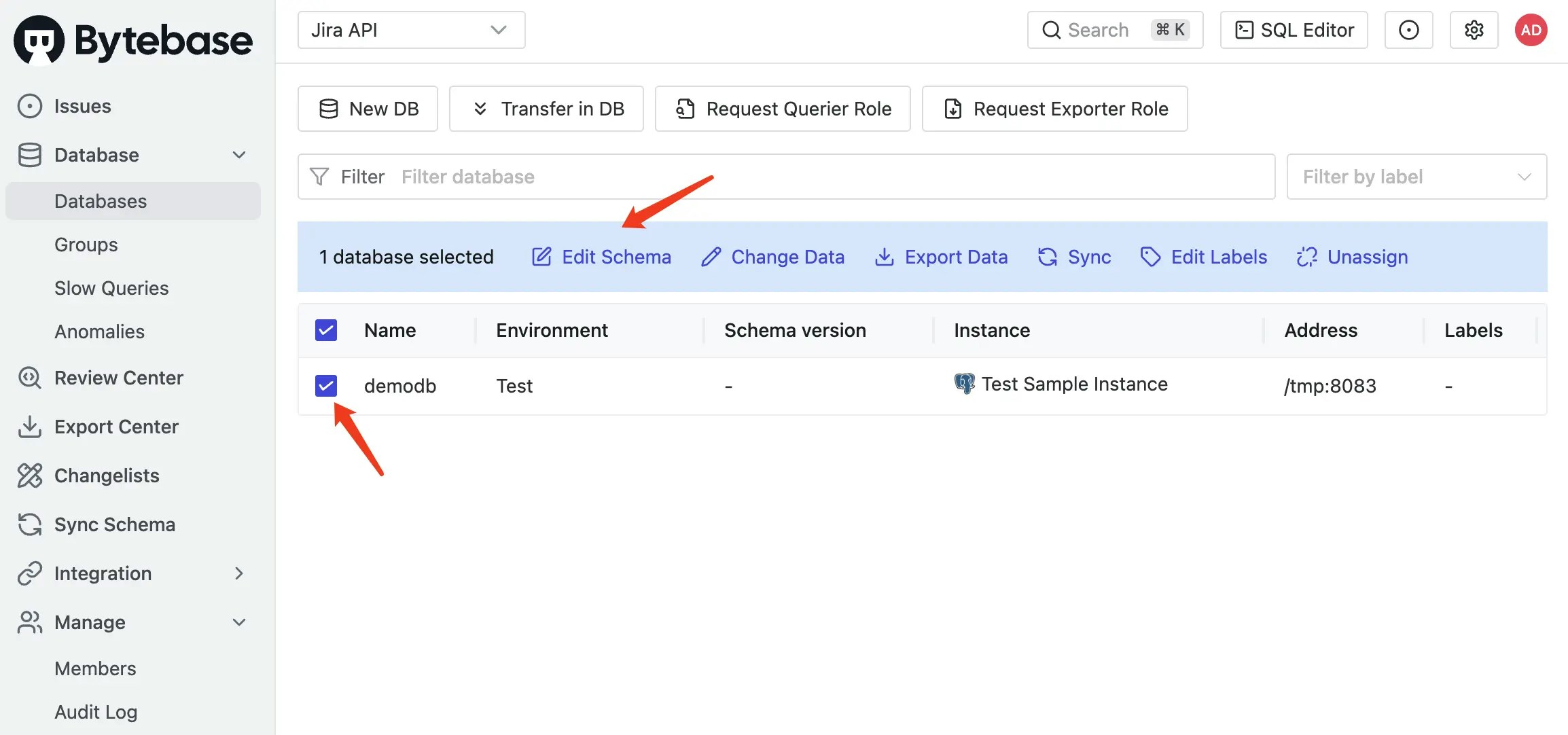Click the circle-dot issues icon in the header
1568x735 pixels.
pos(1408,30)
